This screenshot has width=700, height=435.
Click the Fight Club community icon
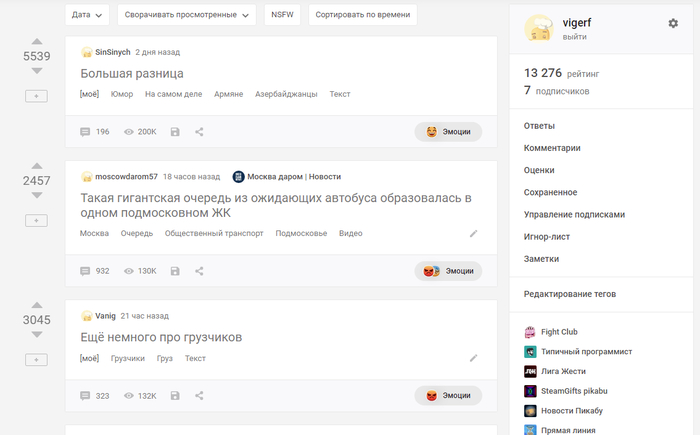point(530,332)
